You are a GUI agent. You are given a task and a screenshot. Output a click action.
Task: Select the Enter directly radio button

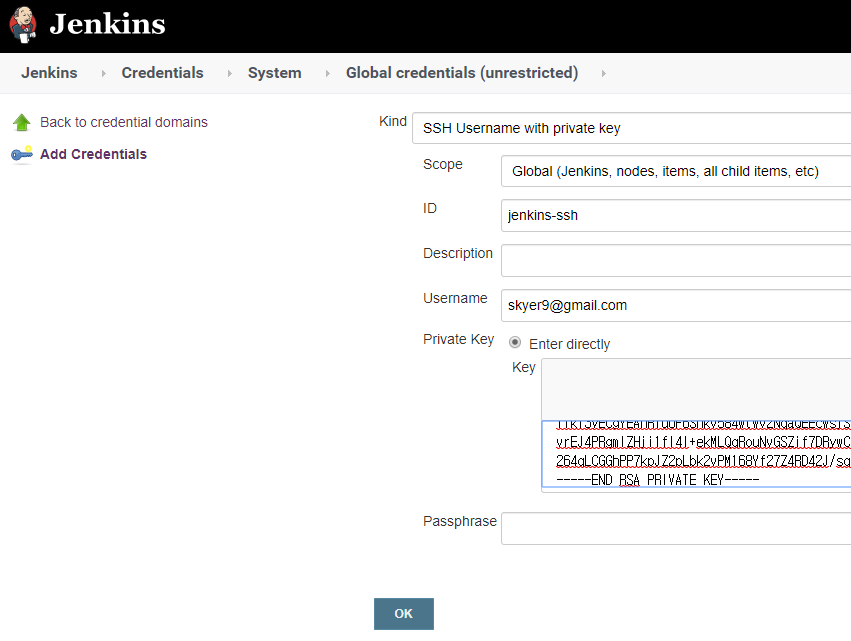click(x=515, y=342)
